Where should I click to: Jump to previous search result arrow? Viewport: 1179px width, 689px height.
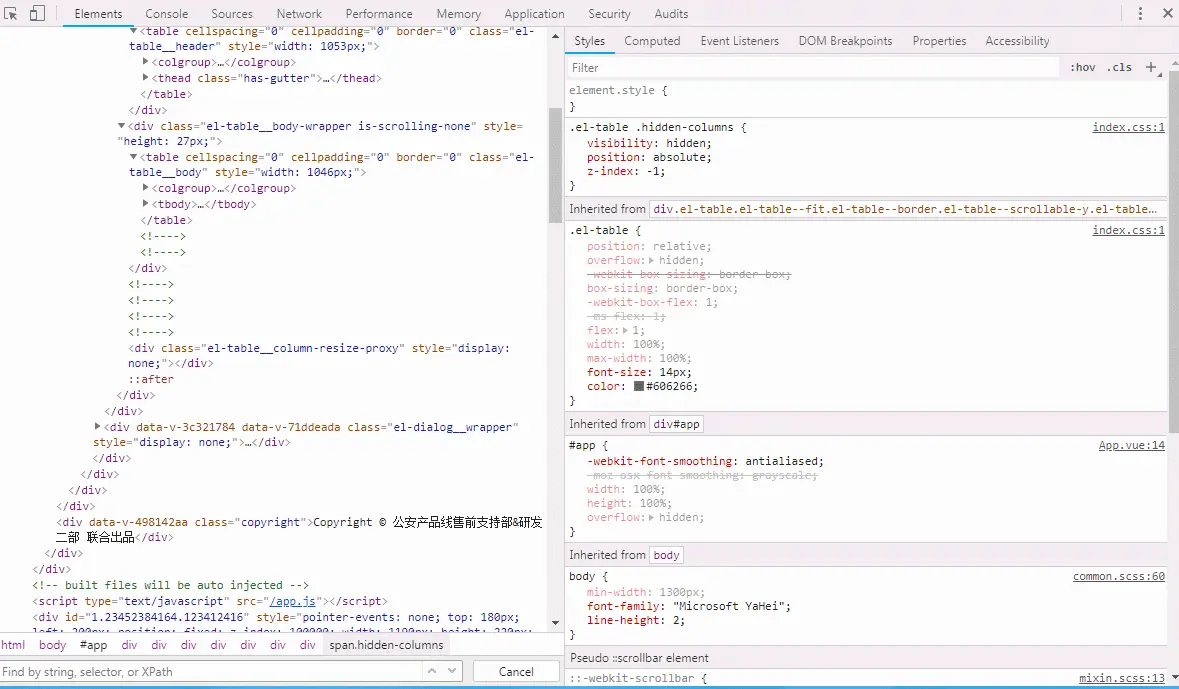click(432, 670)
